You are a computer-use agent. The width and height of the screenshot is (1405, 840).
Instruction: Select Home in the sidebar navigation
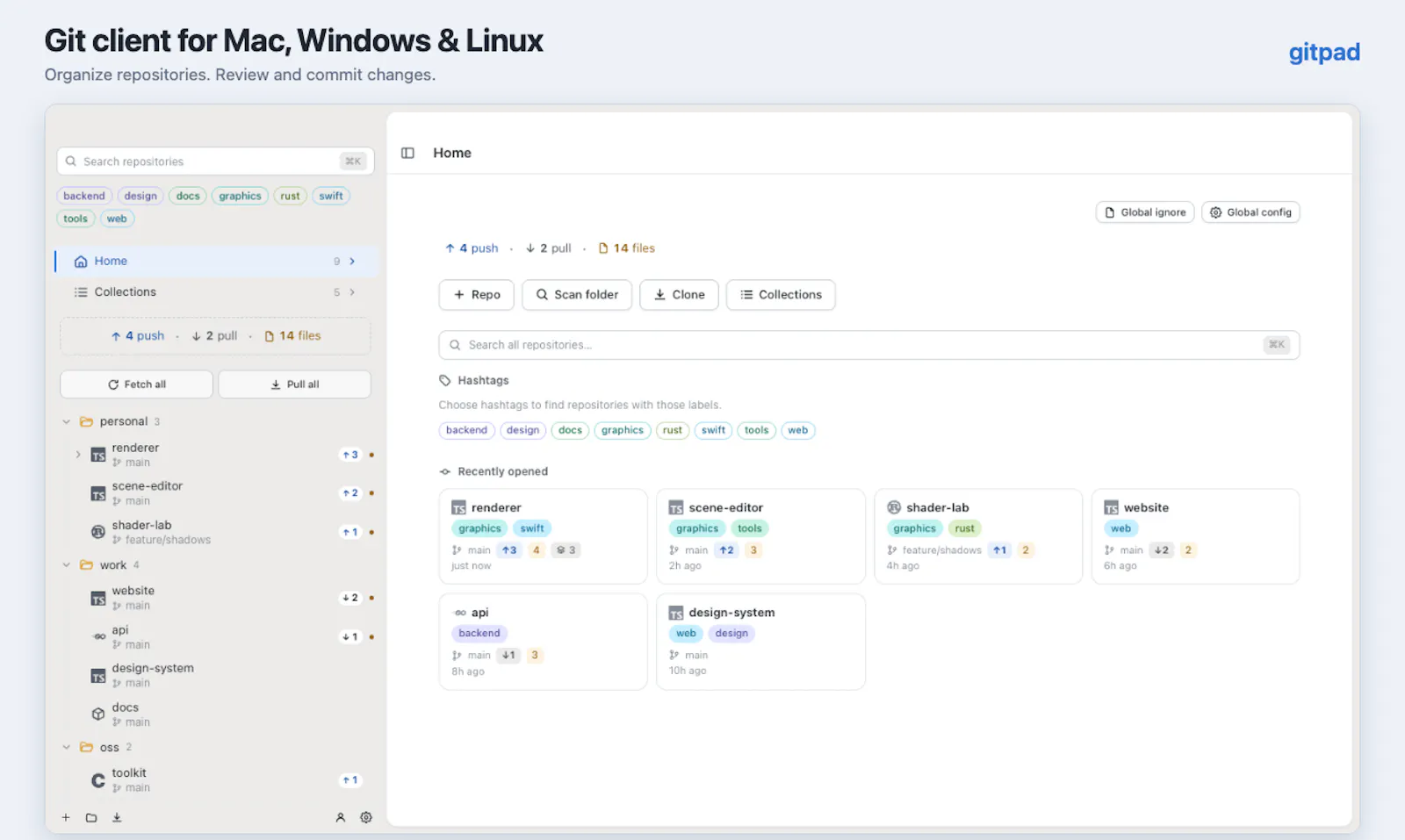(x=216, y=261)
